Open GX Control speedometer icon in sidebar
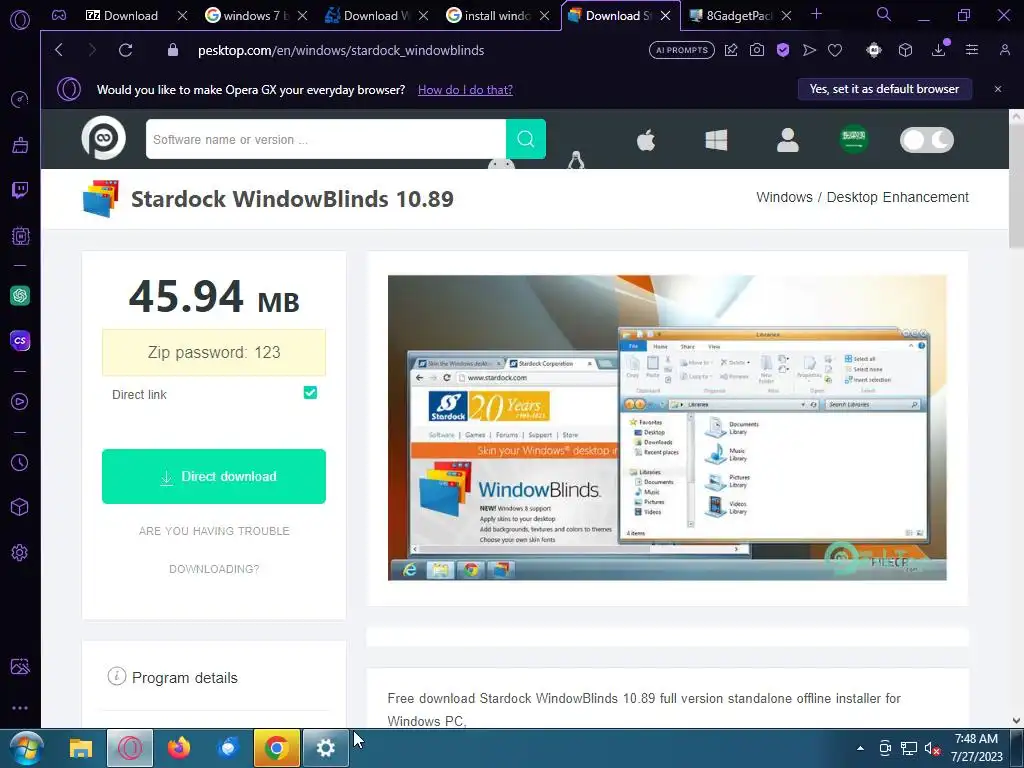 [x=20, y=99]
